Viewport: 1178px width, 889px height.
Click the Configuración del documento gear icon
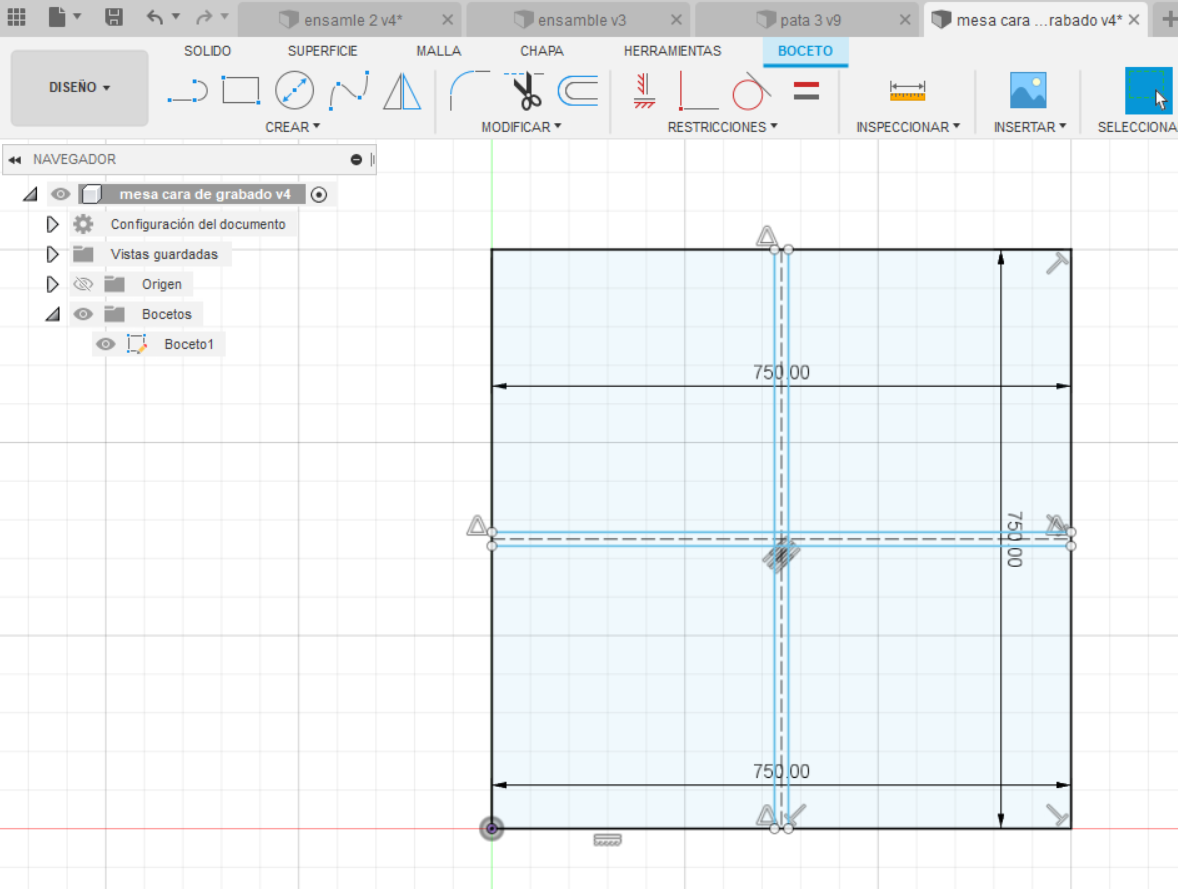tap(83, 224)
